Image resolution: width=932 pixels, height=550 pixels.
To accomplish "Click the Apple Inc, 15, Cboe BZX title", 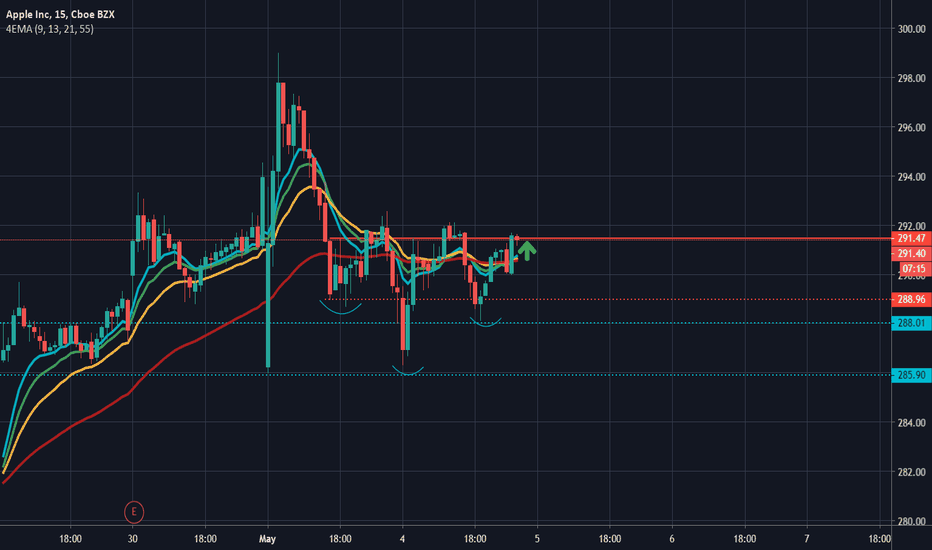I will (x=60, y=14).
